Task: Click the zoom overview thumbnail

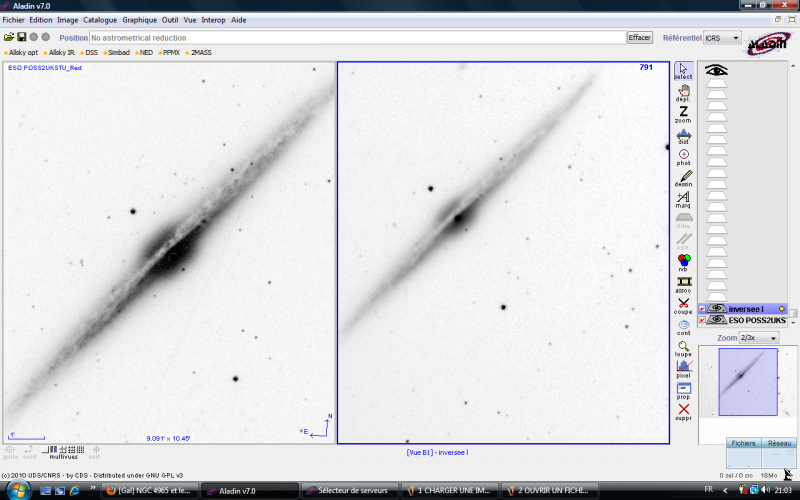Action: click(x=748, y=382)
